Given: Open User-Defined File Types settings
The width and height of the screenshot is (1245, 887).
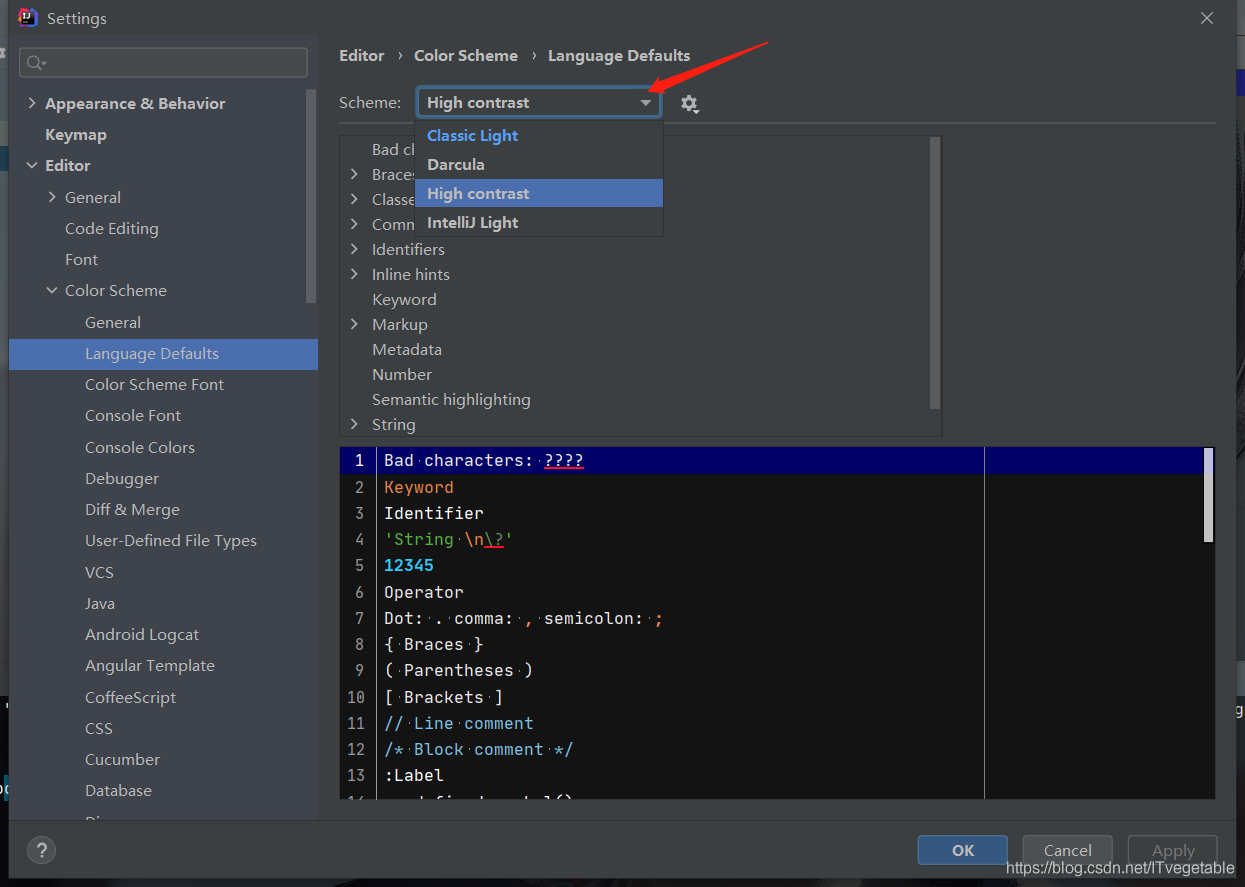Looking at the screenshot, I should [171, 541].
